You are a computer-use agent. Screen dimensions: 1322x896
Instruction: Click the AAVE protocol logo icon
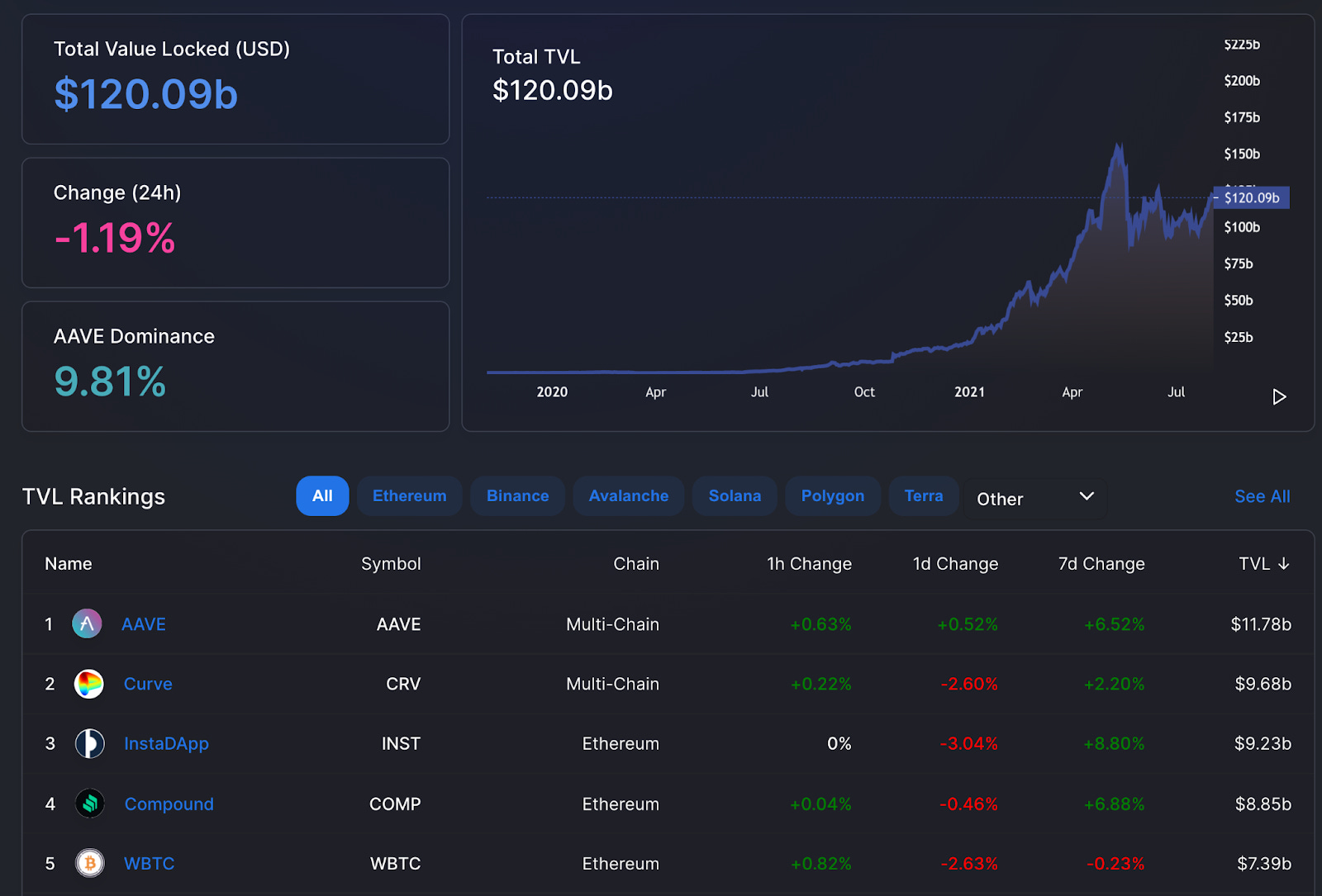pos(87,623)
